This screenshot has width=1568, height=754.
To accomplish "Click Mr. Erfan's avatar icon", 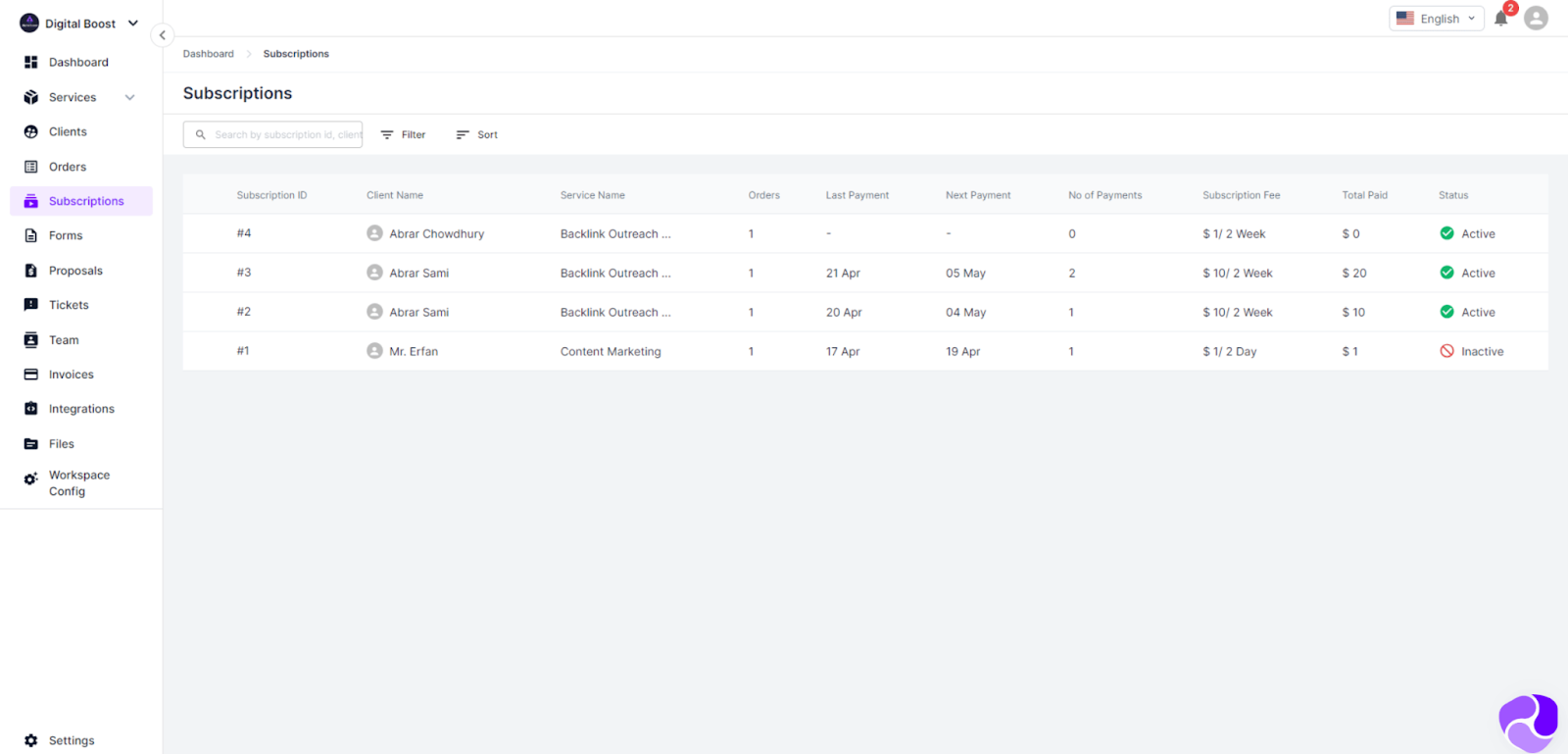I will pos(374,351).
